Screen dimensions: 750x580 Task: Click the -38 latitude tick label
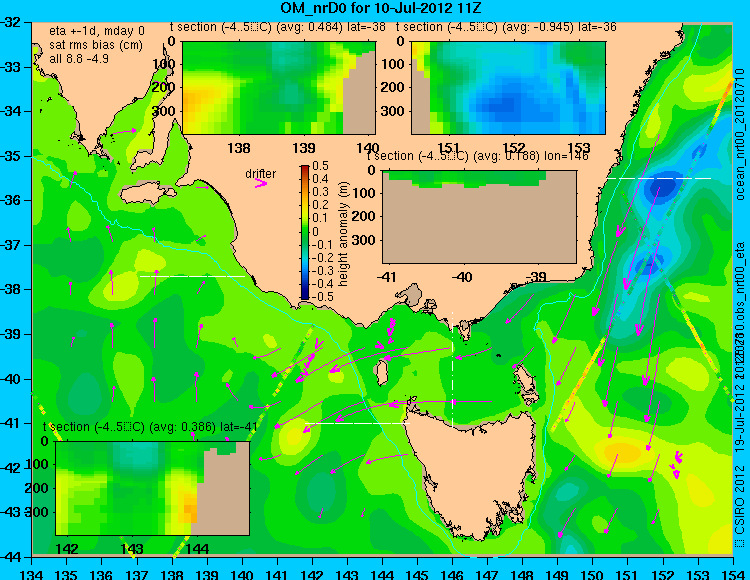click(13, 289)
